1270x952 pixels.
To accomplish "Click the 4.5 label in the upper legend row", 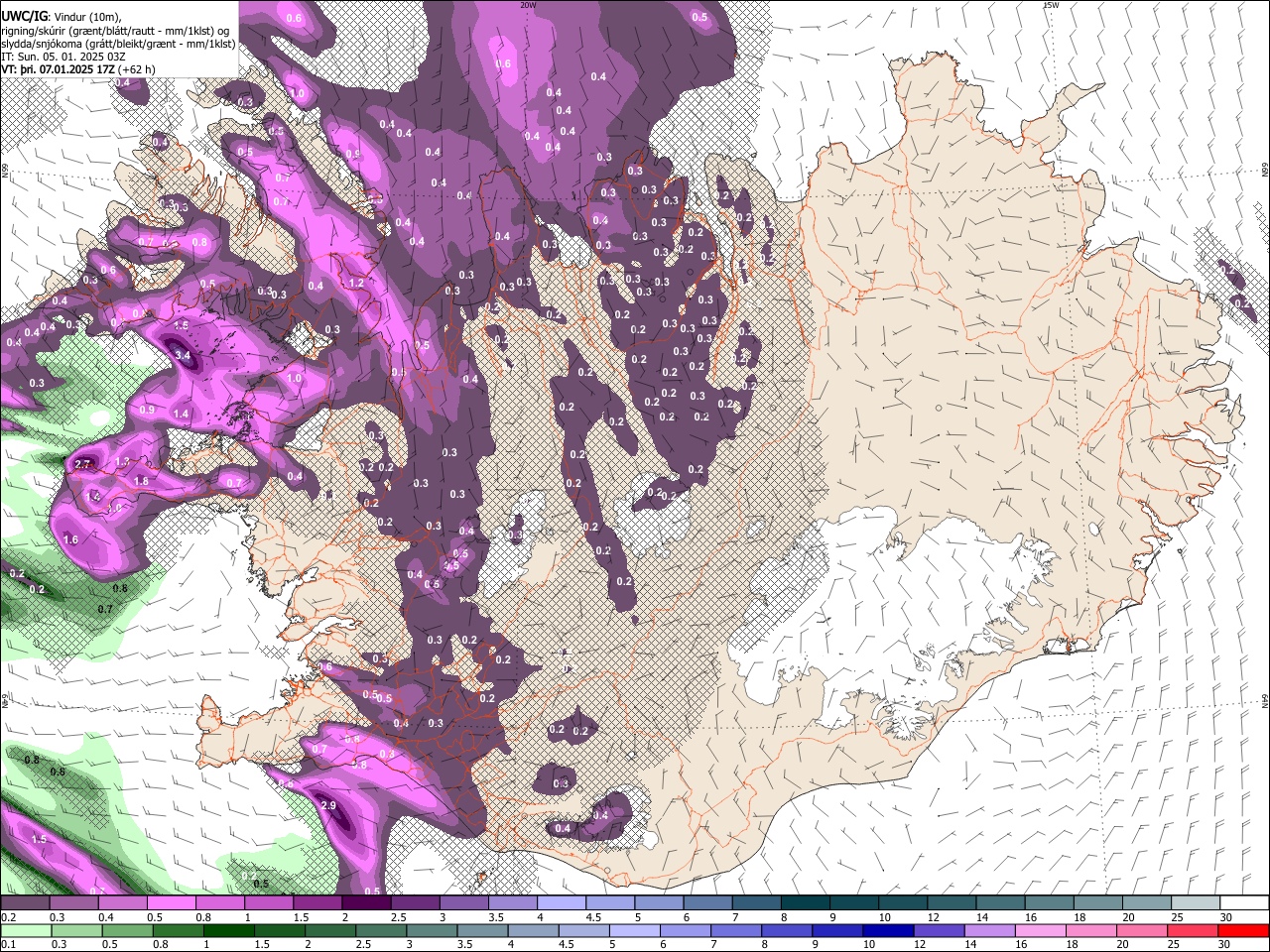I will click(593, 917).
